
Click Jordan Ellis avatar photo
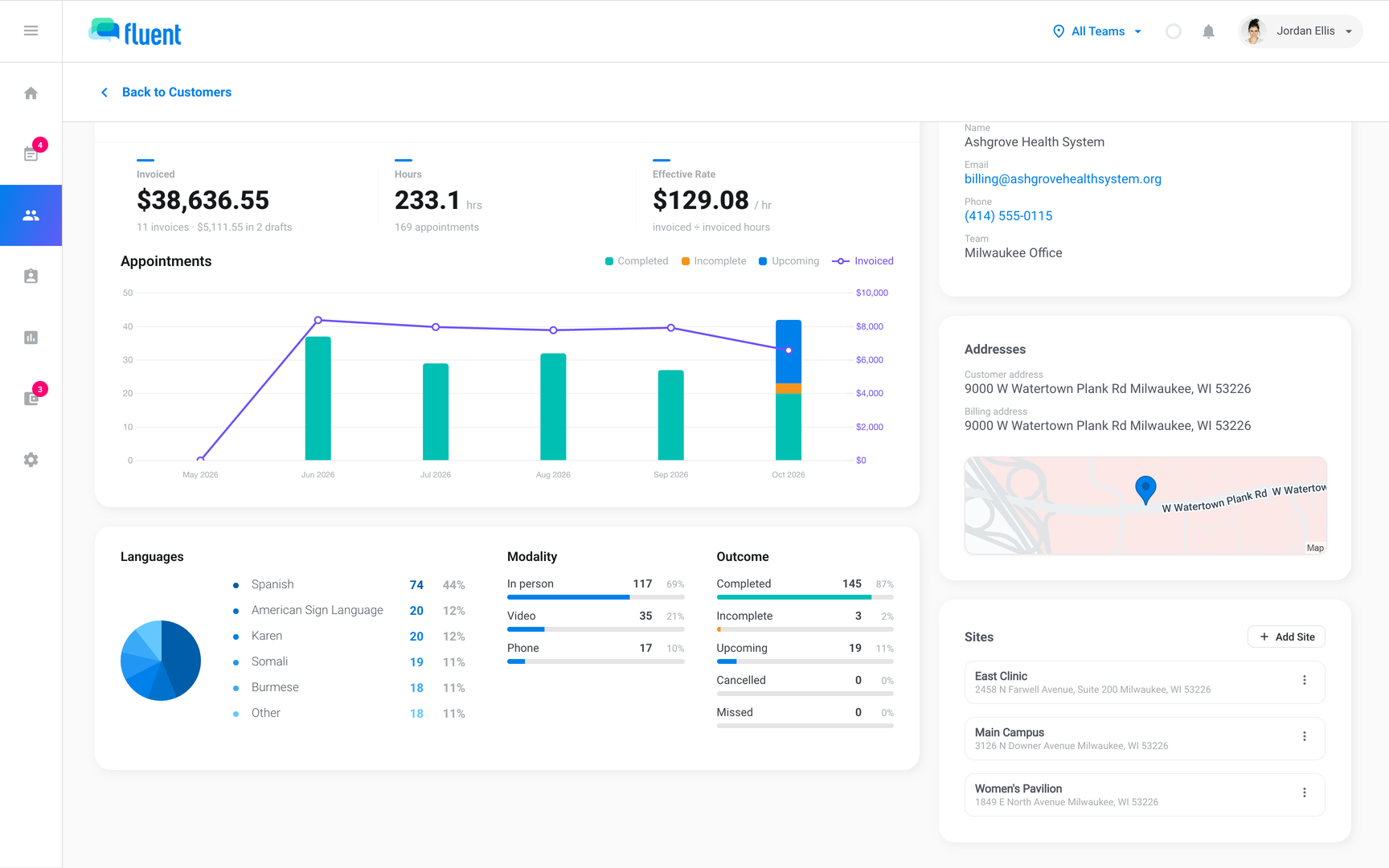1253,31
